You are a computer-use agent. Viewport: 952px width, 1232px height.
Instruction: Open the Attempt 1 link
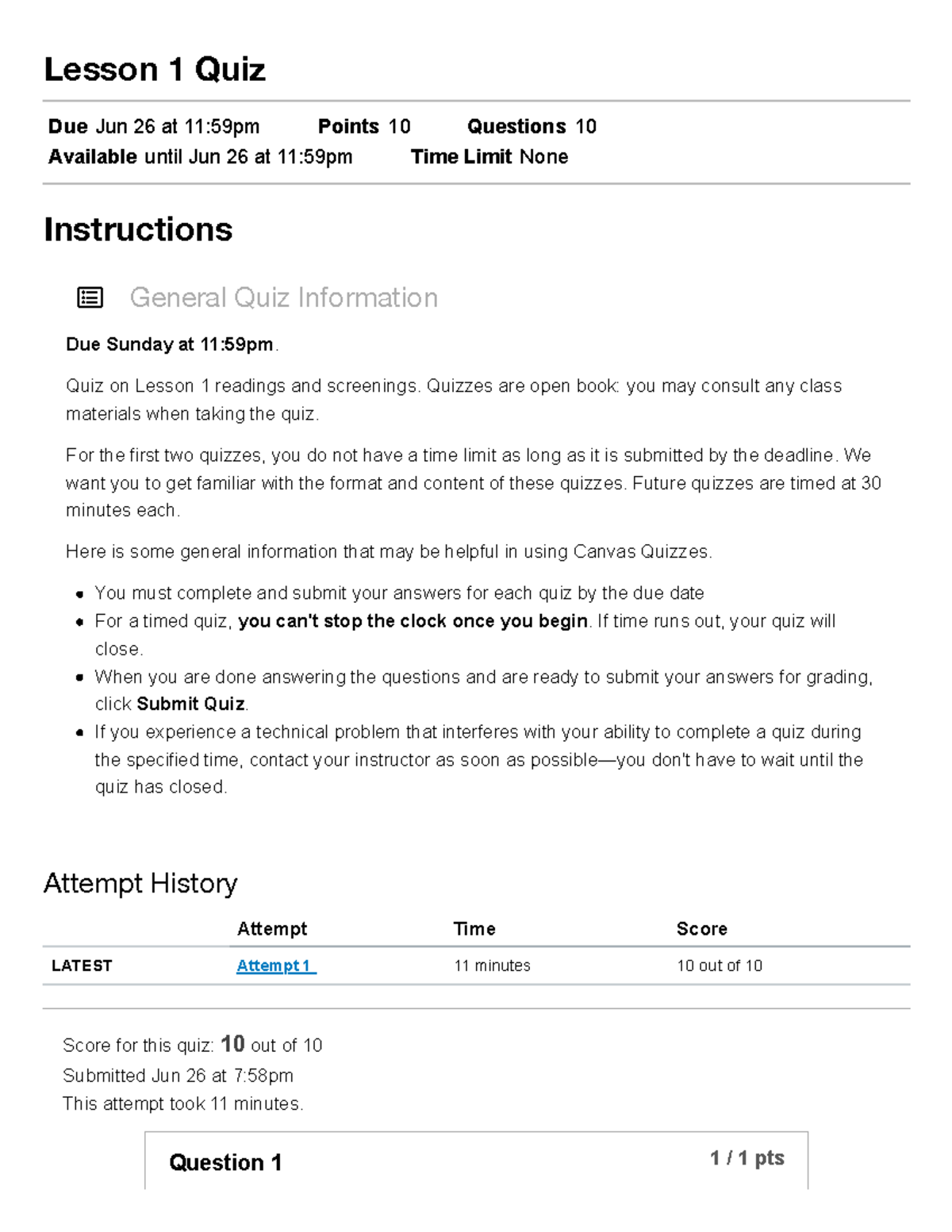(x=276, y=965)
